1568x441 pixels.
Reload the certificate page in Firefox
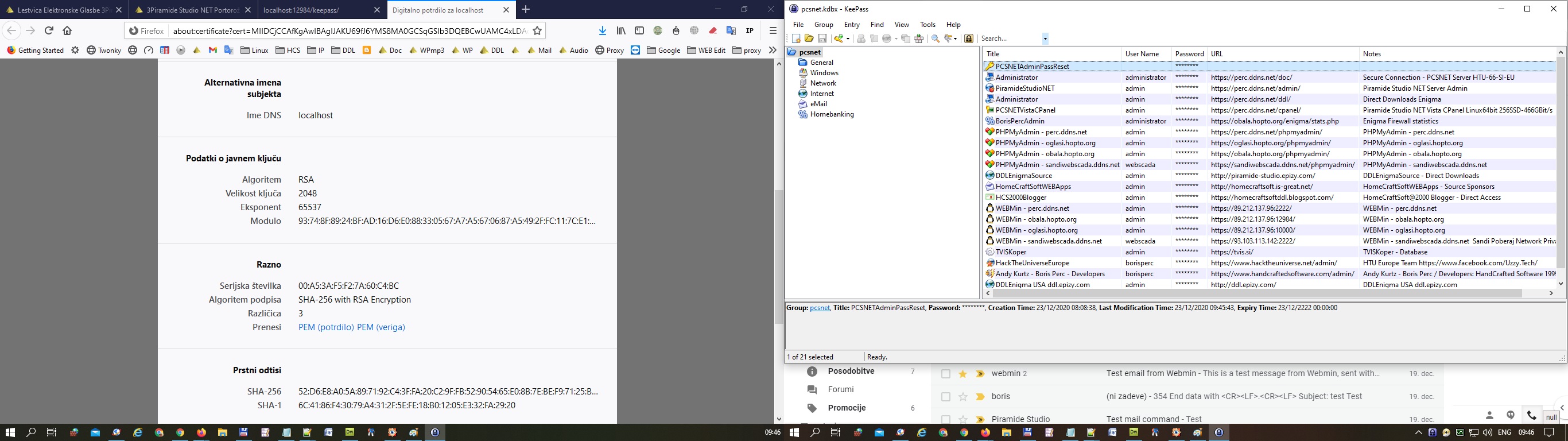click(x=49, y=30)
